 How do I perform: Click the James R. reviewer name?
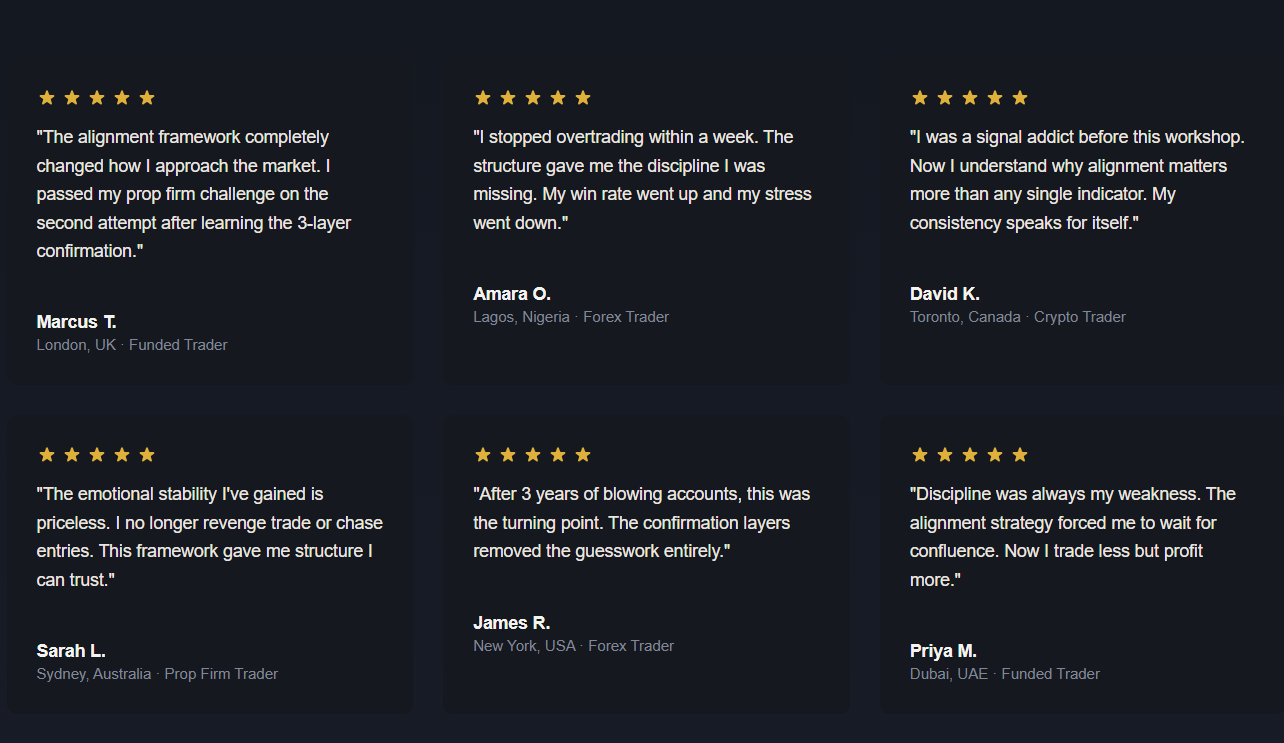pos(512,623)
